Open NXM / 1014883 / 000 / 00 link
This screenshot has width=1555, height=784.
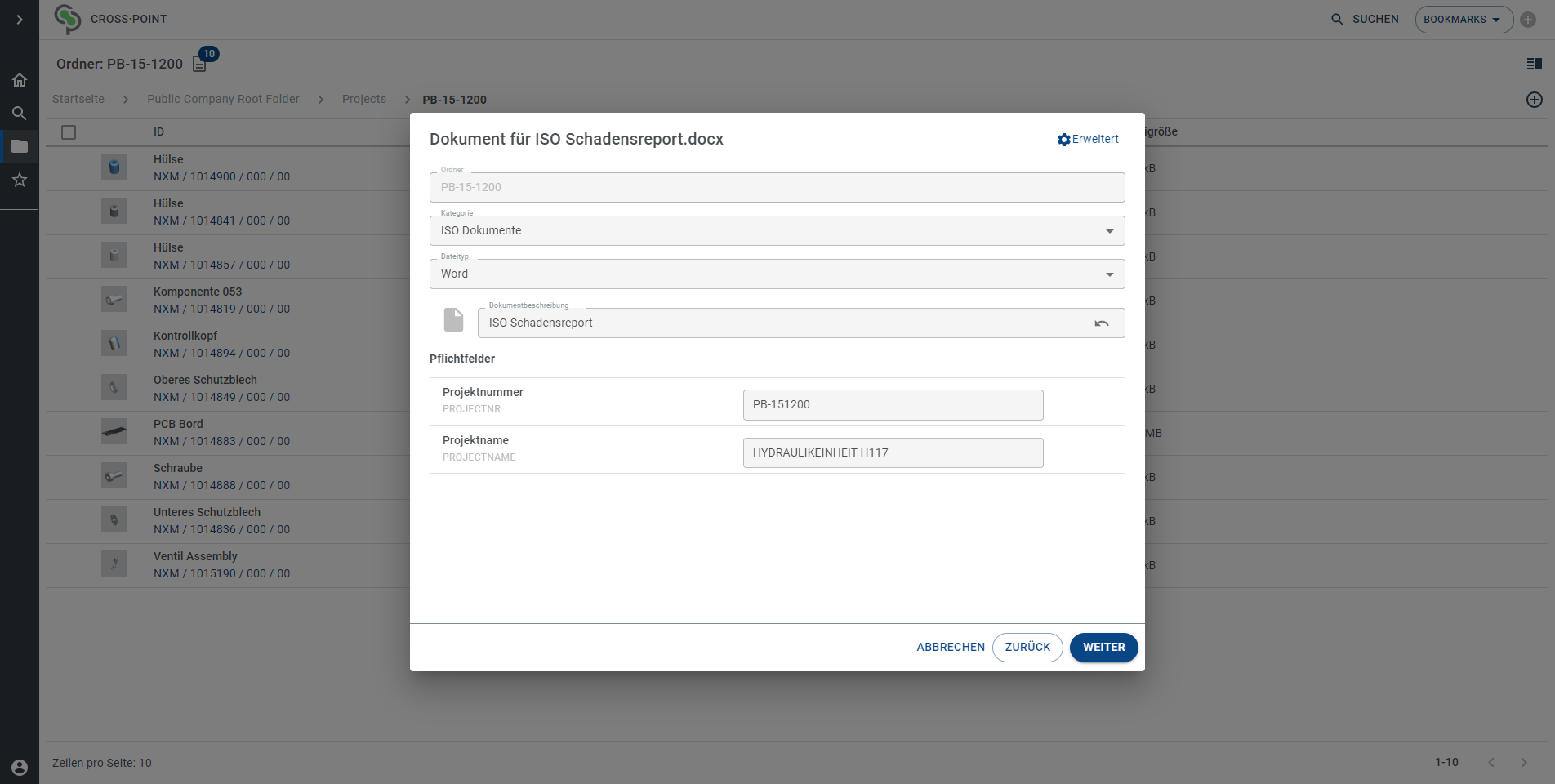coord(221,441)
